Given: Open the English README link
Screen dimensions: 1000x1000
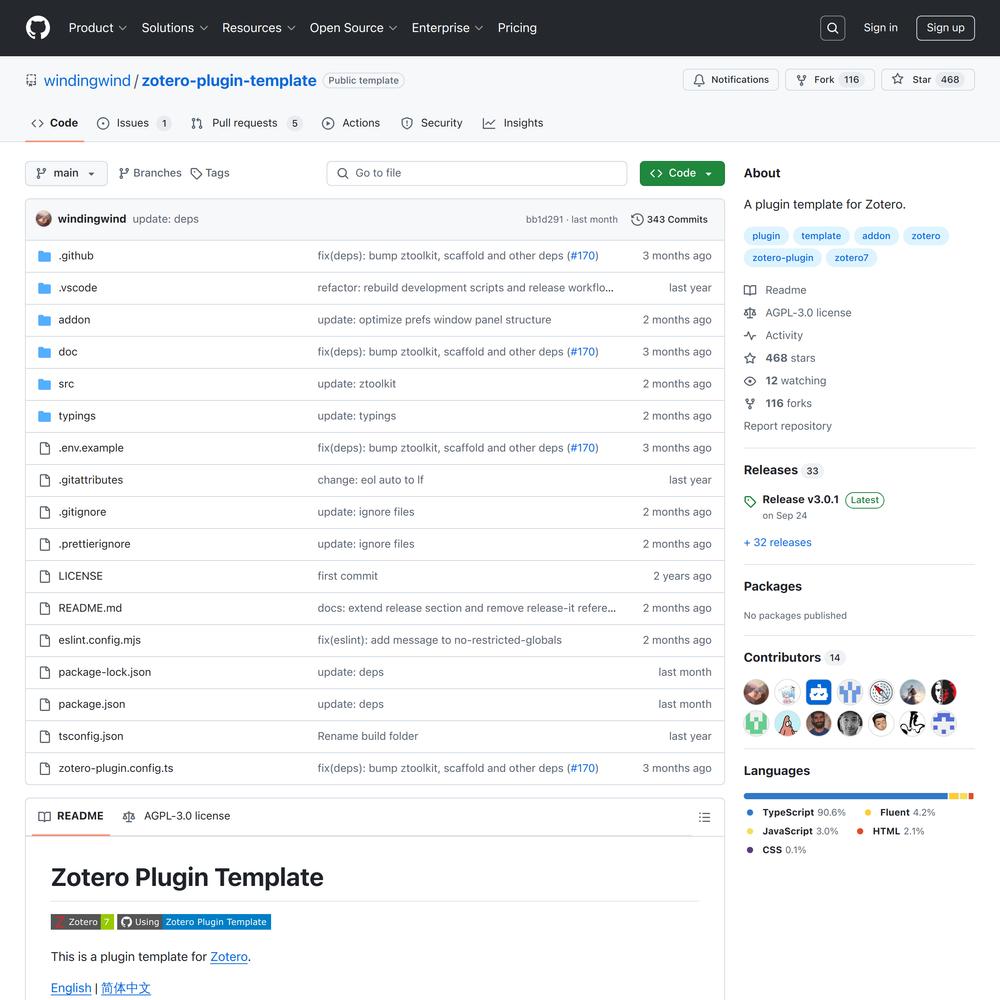Looking at the screenshot, I should coord(71,988).
